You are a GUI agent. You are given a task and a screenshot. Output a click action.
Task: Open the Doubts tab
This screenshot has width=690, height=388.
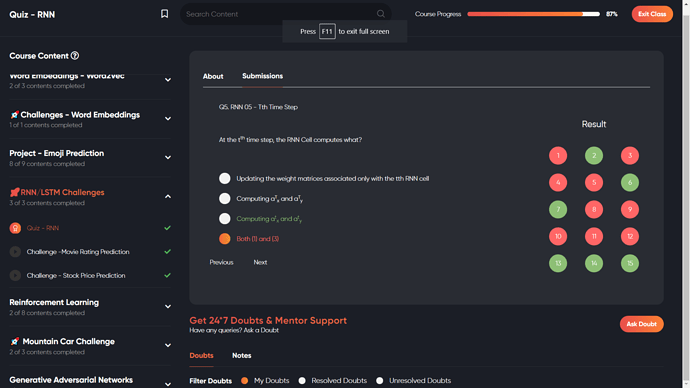pos(202,355)
